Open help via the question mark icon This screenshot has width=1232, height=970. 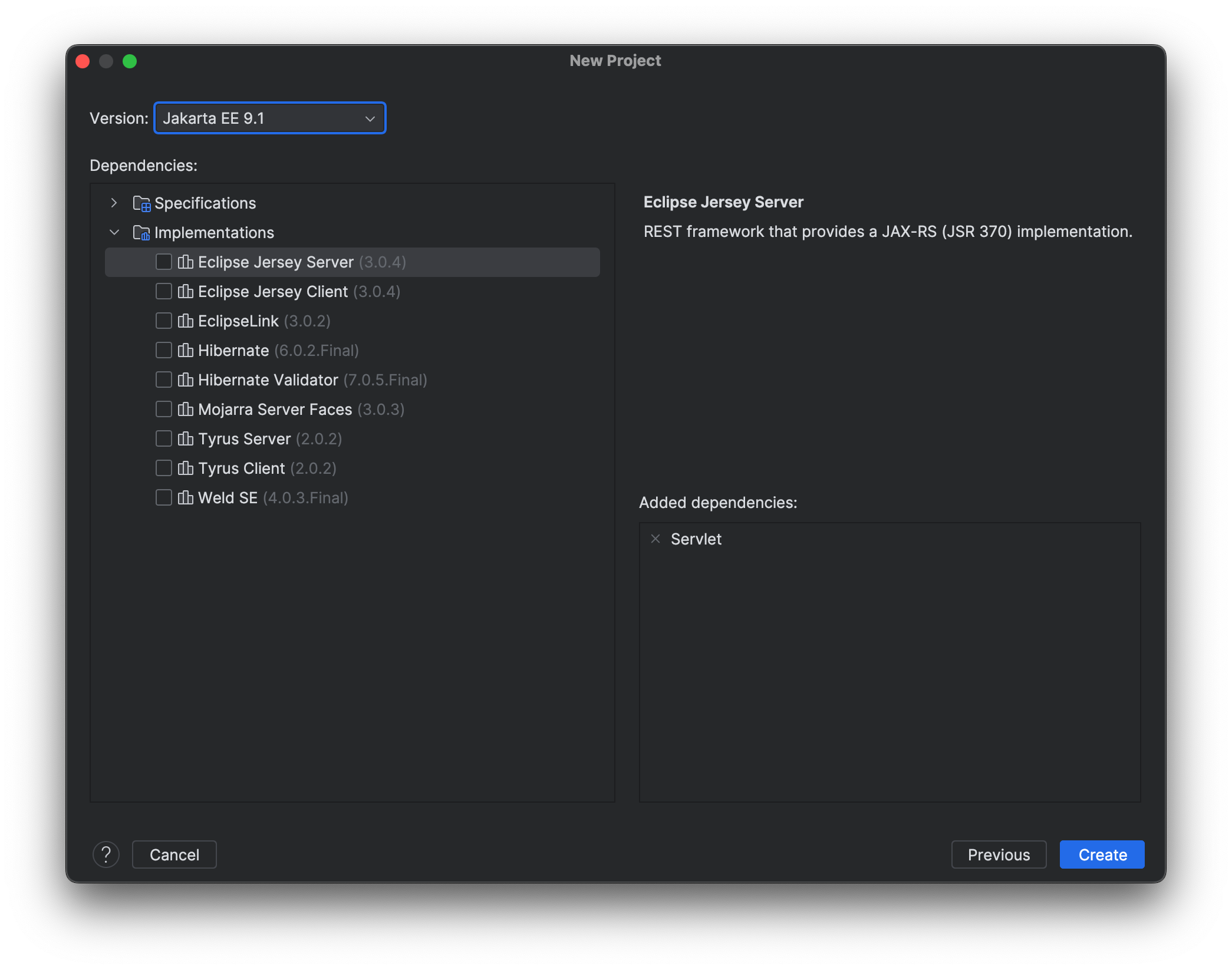pyautogui.click(x=107, y=854)
